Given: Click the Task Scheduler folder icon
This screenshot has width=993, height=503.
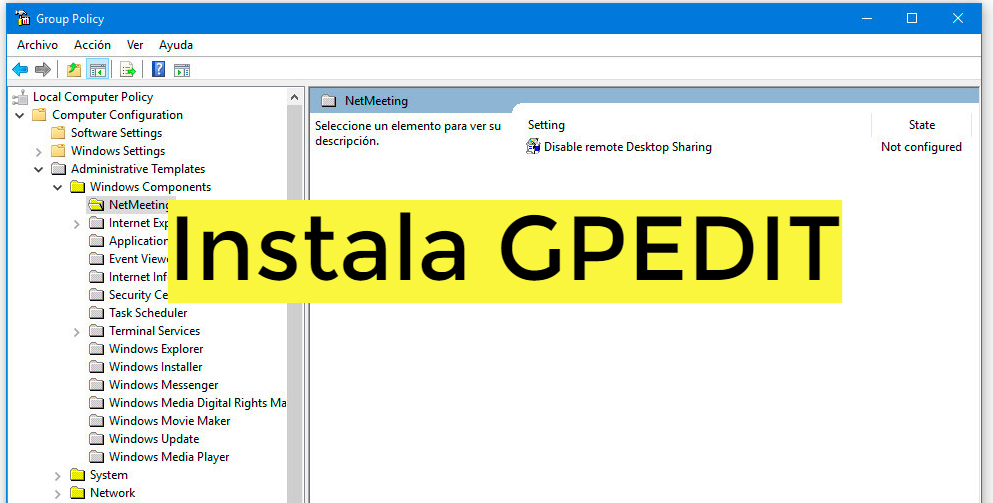Looking at the screenshot, I should click(x=96, y=312).
